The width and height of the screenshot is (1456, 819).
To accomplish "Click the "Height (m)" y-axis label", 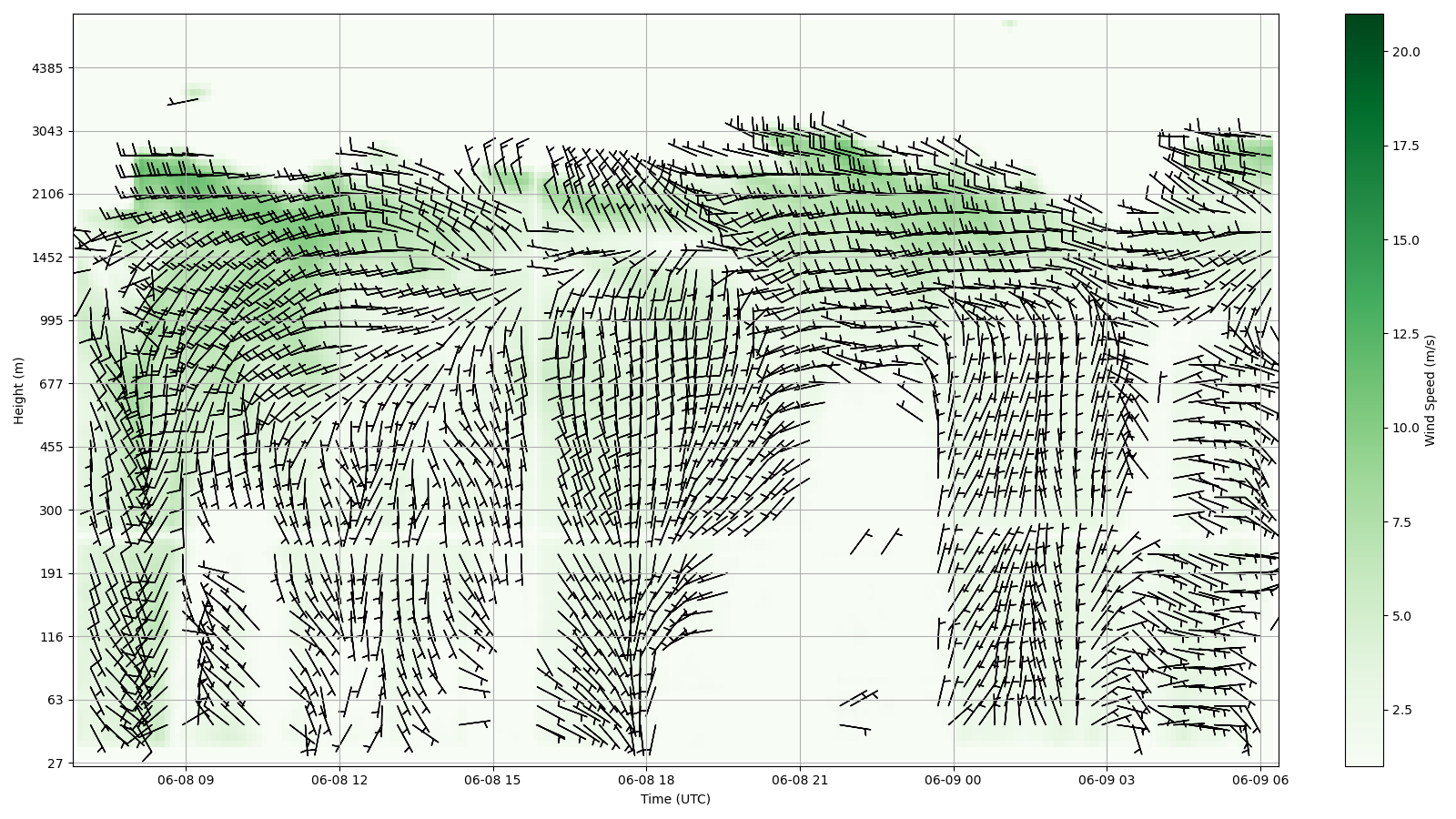I will pyautogui.click(x=19, y=390).
